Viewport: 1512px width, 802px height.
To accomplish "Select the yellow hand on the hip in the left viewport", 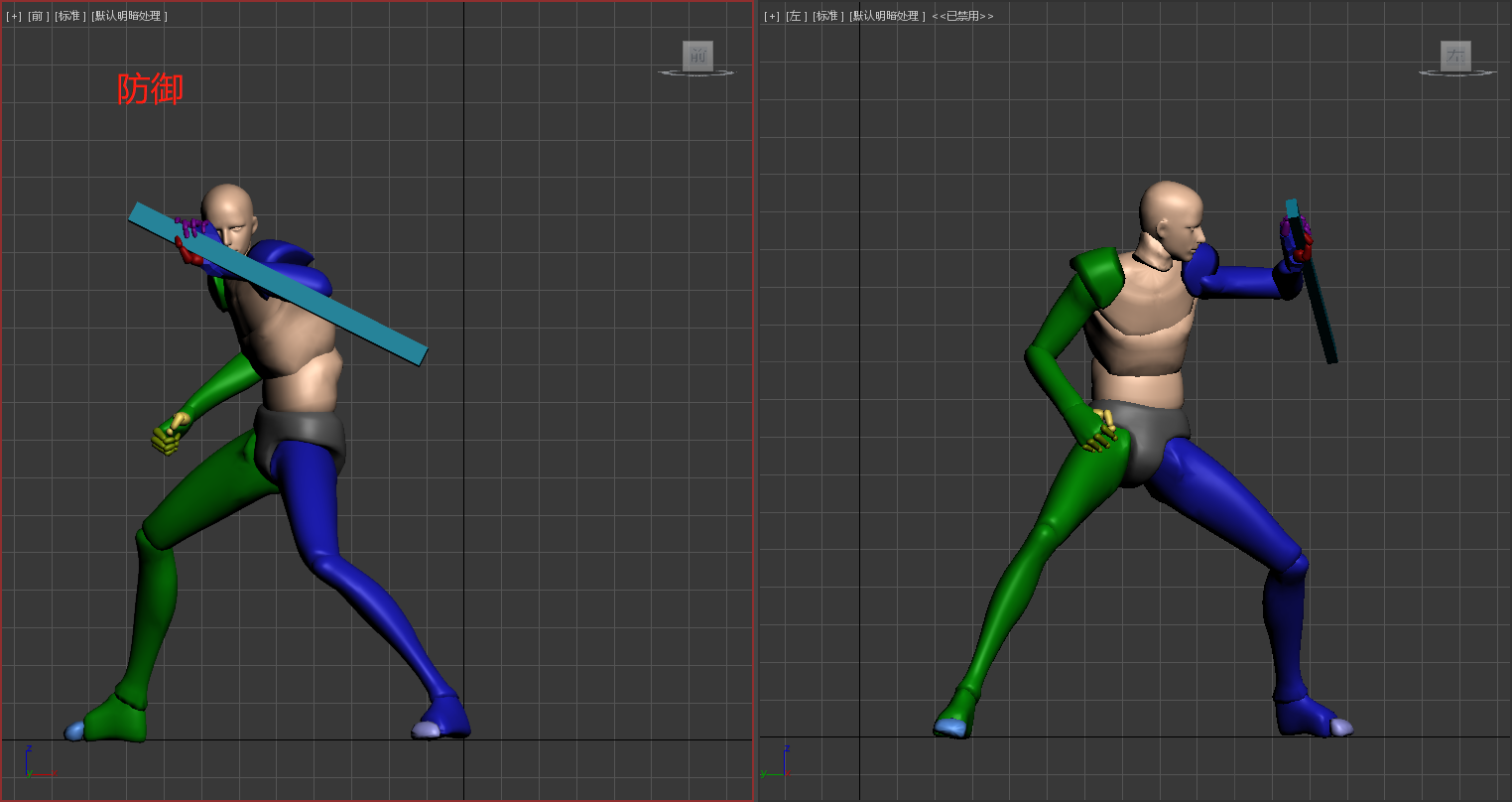I will tap(1099, 430).
